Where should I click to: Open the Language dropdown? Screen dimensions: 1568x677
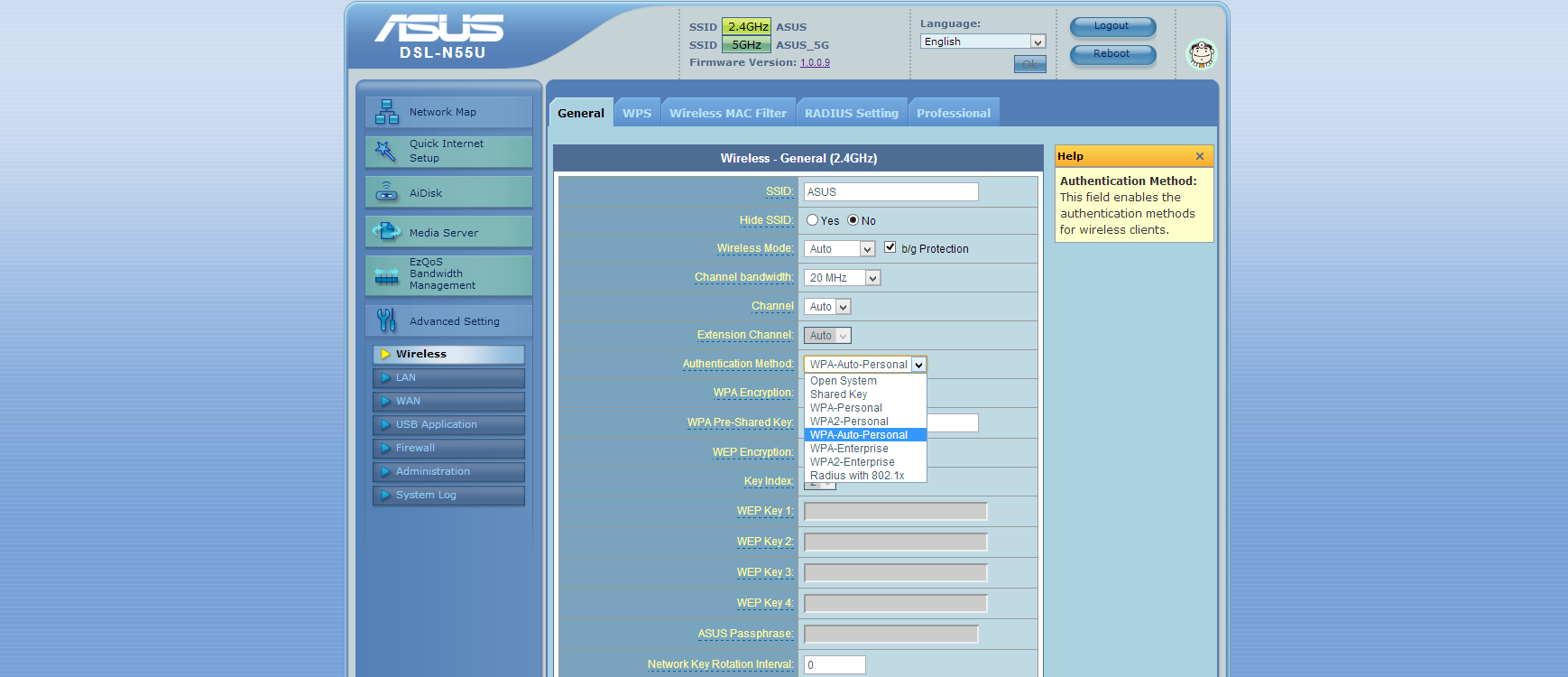(x=982, y=42)
